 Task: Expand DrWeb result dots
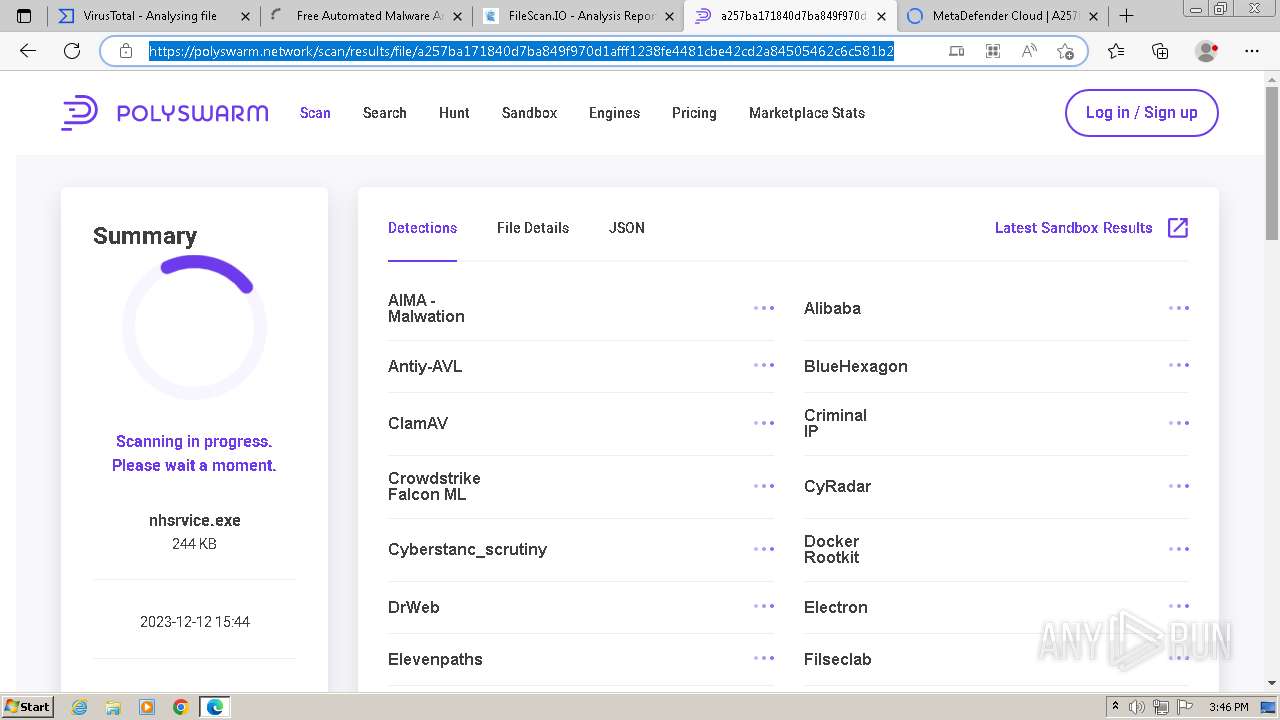tap(764, 606)
